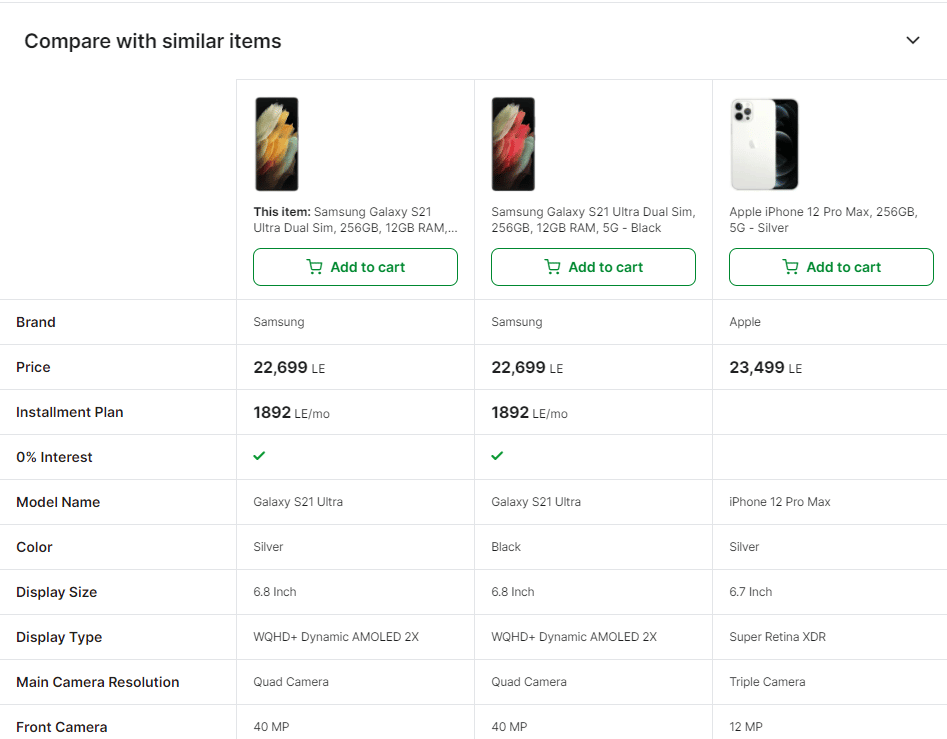Viewport: 947px width, 739px height.
Task: Click the Compare with similar items heading
Action: point(153,42)
